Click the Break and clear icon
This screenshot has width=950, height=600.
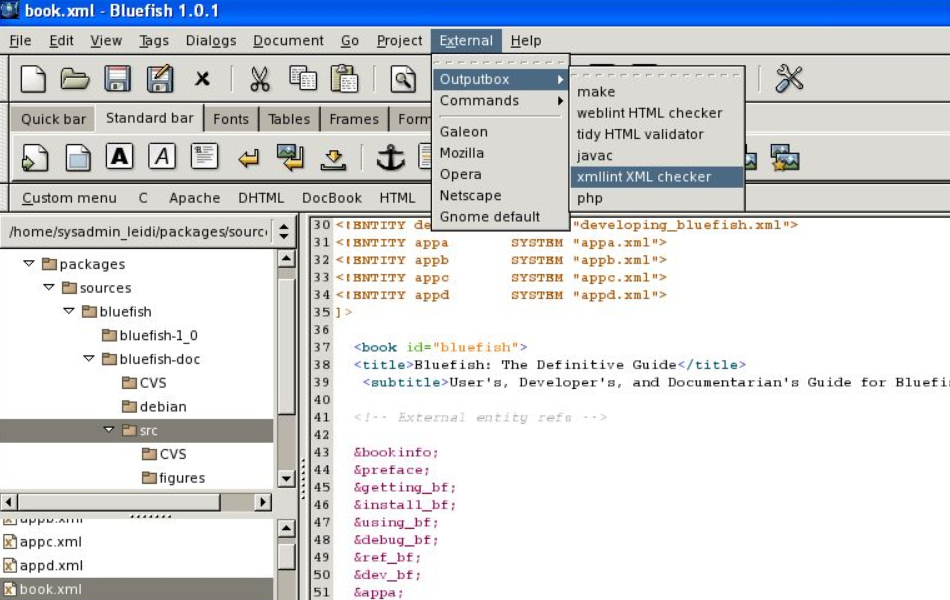pyautogui.click(x=291, y=157)
